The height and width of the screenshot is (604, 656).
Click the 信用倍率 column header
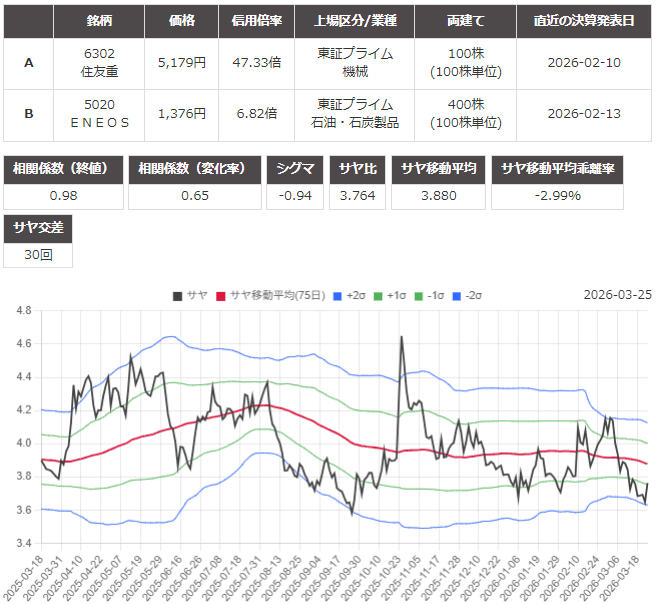(x=254, y=20)
